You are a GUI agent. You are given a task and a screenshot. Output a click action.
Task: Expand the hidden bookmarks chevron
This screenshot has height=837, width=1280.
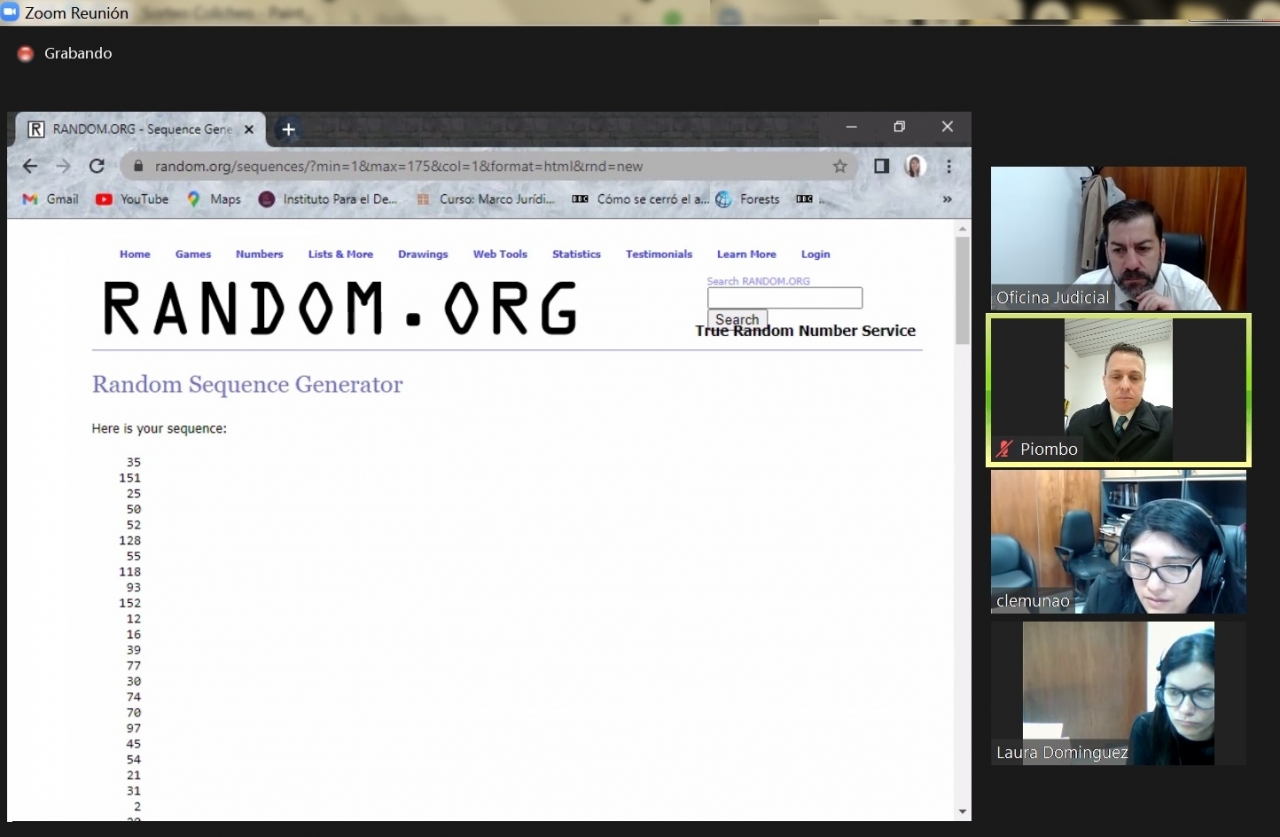(x=947, y=199)
